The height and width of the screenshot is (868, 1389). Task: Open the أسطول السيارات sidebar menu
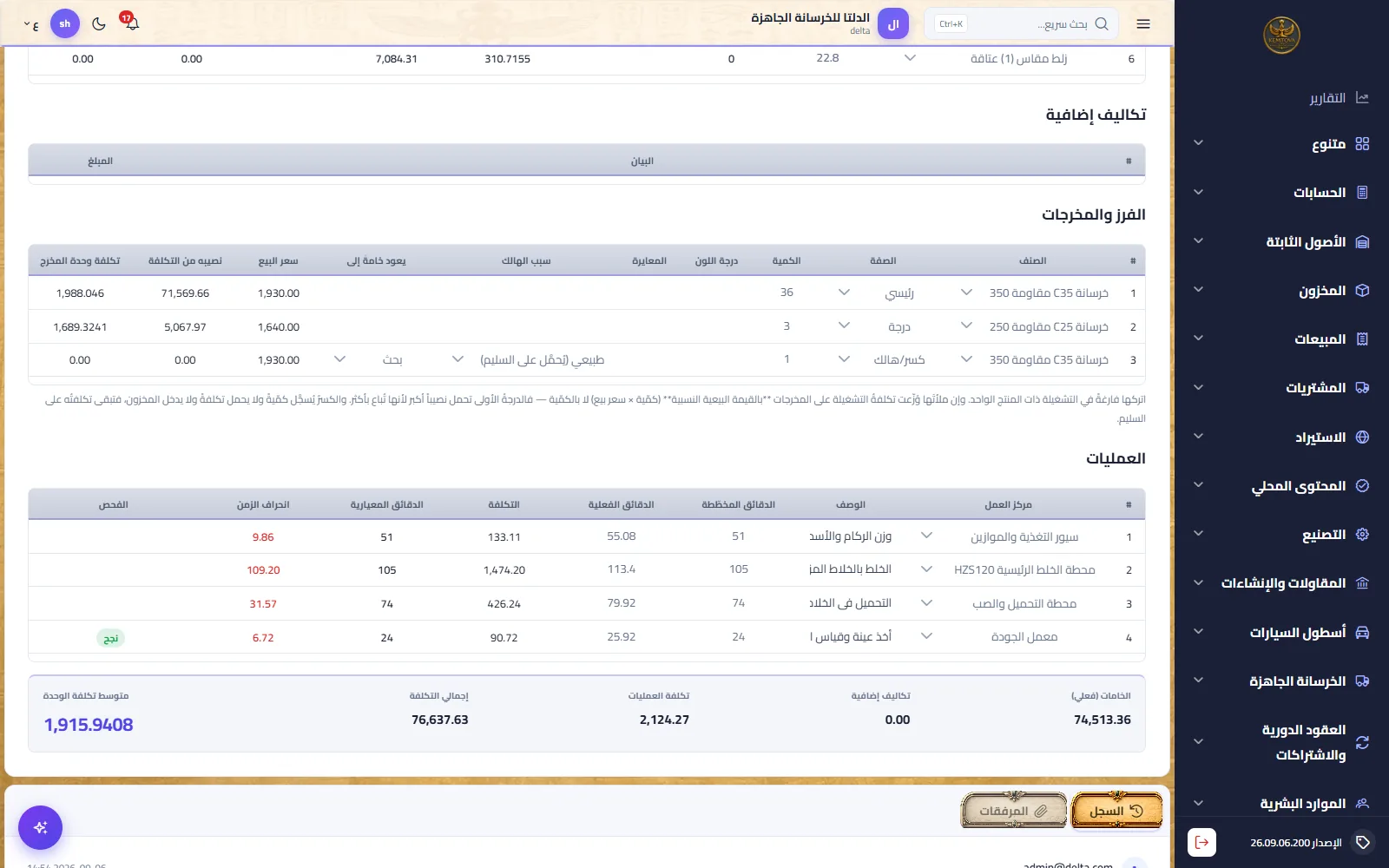1282,633
